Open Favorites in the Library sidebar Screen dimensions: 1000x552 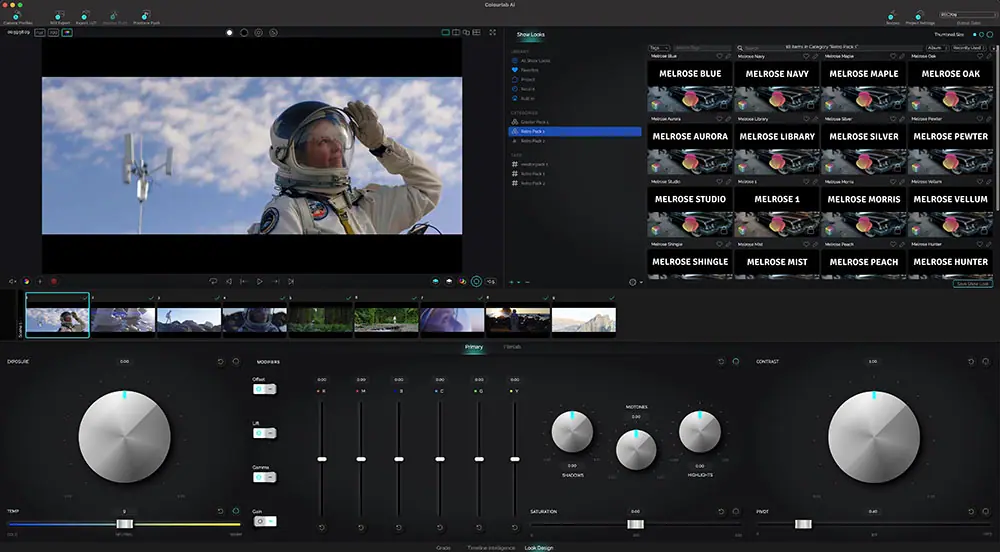(528, 70)
